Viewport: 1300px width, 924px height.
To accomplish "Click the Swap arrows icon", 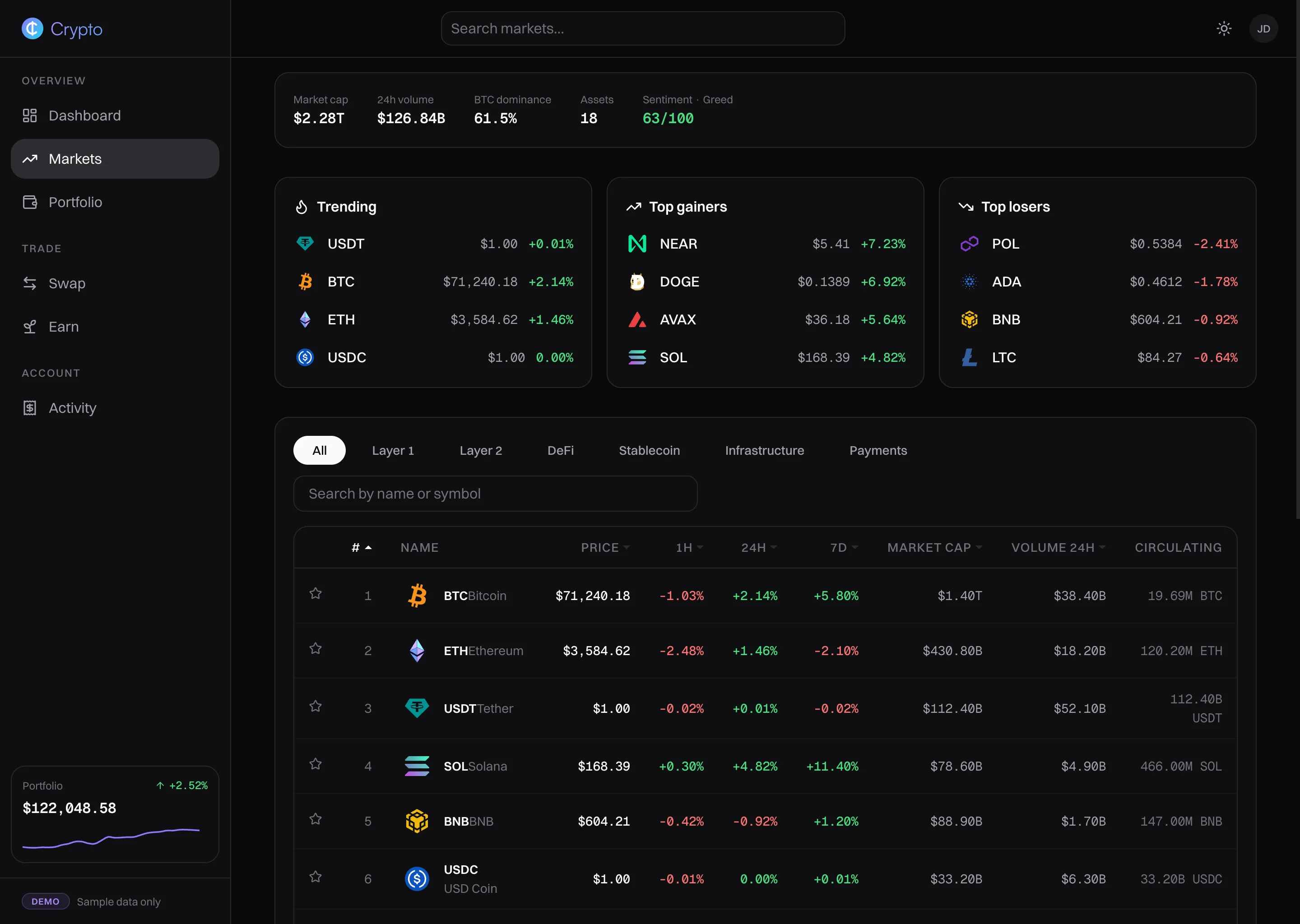I will pyautogui.click(x=30, y=283).
